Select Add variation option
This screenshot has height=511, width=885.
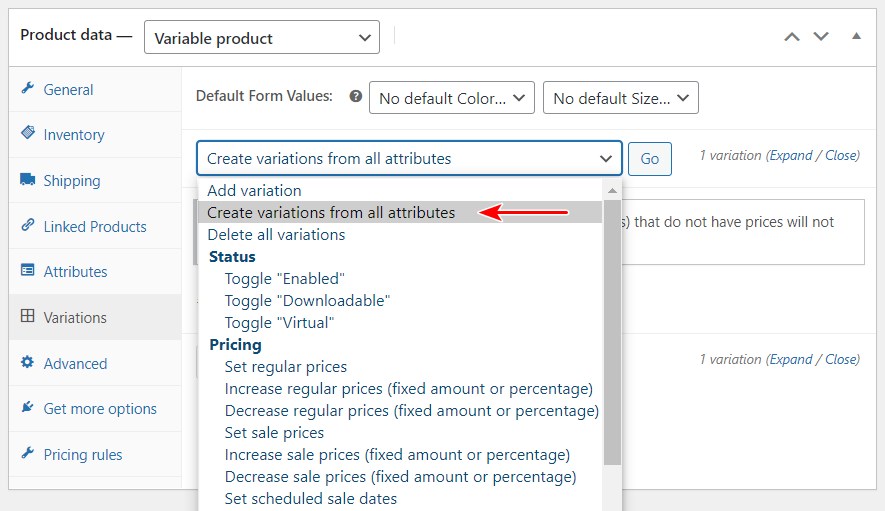tap(400, 190)
